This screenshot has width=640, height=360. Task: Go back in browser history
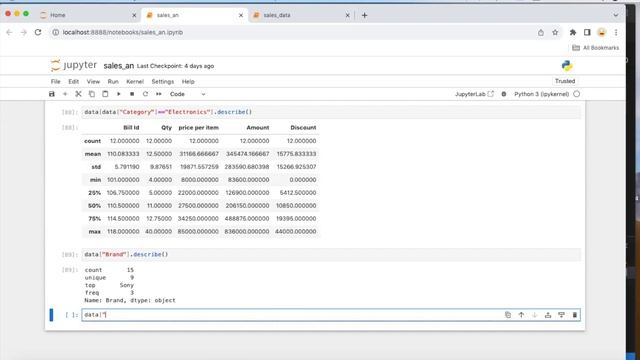coord(9,32)
